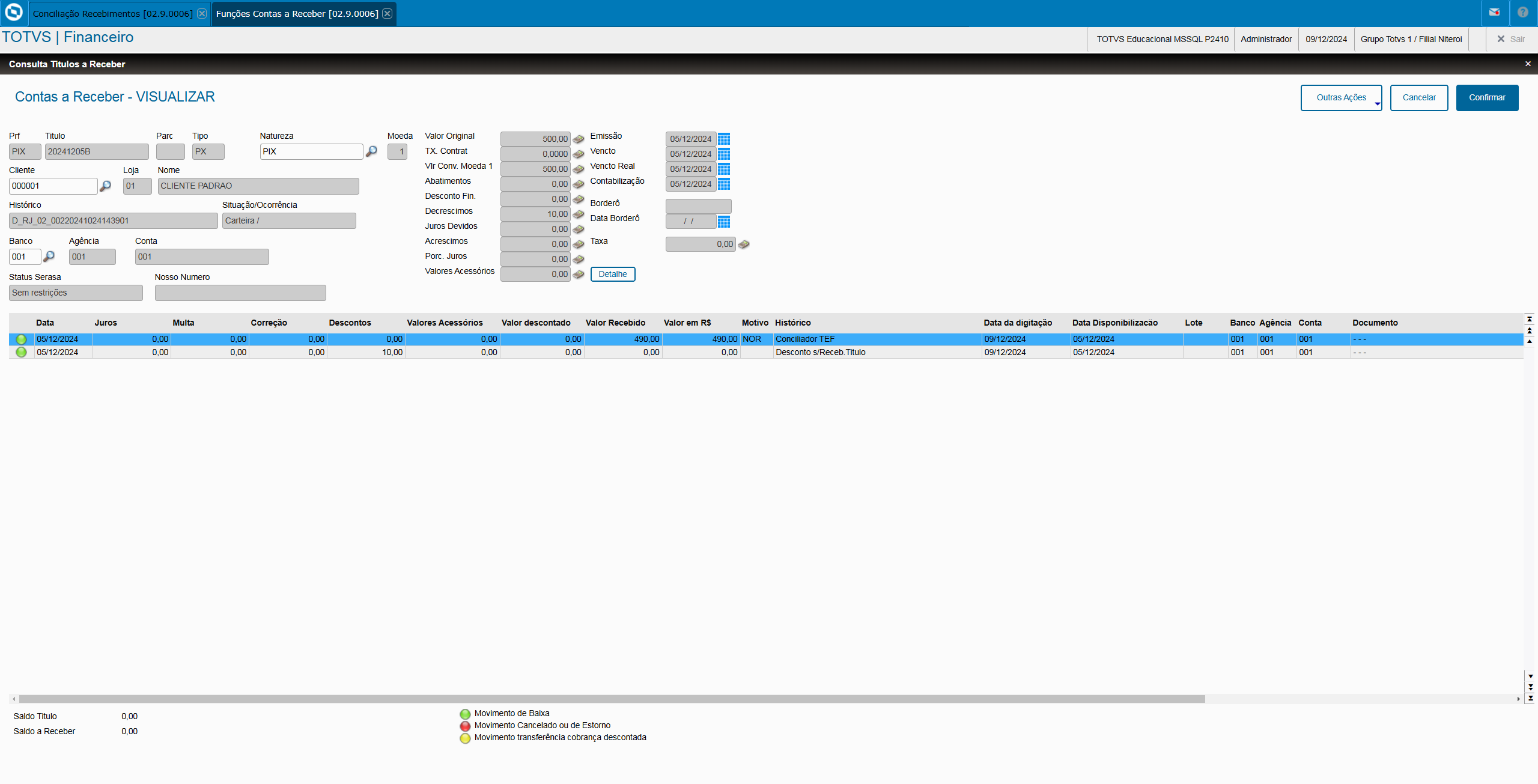Expand Outras Ações dropdown
The height and width of the screenshot is (784, 1538).
(1341, 97)
